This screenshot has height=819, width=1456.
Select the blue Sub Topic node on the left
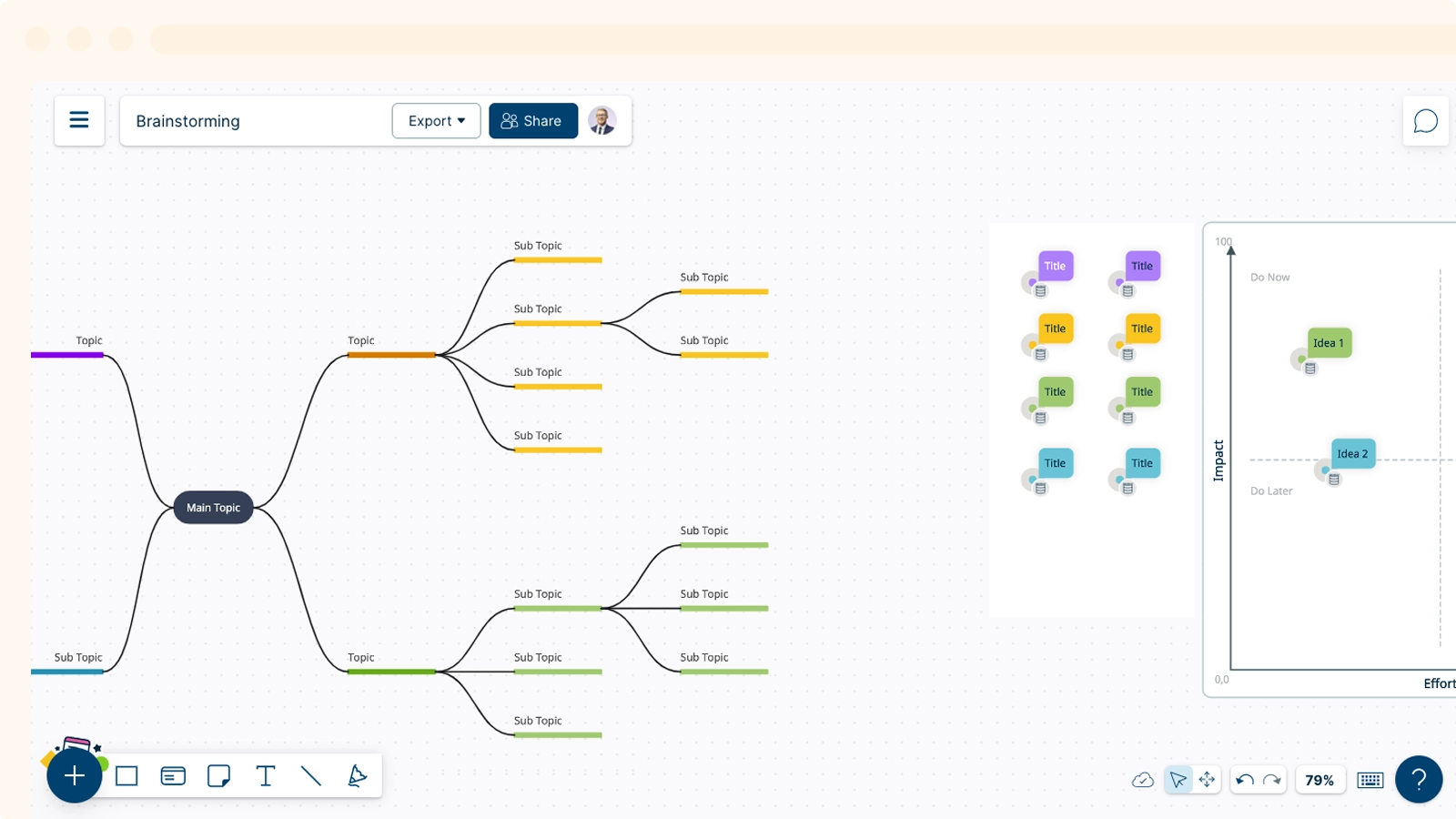pos(67,663)
